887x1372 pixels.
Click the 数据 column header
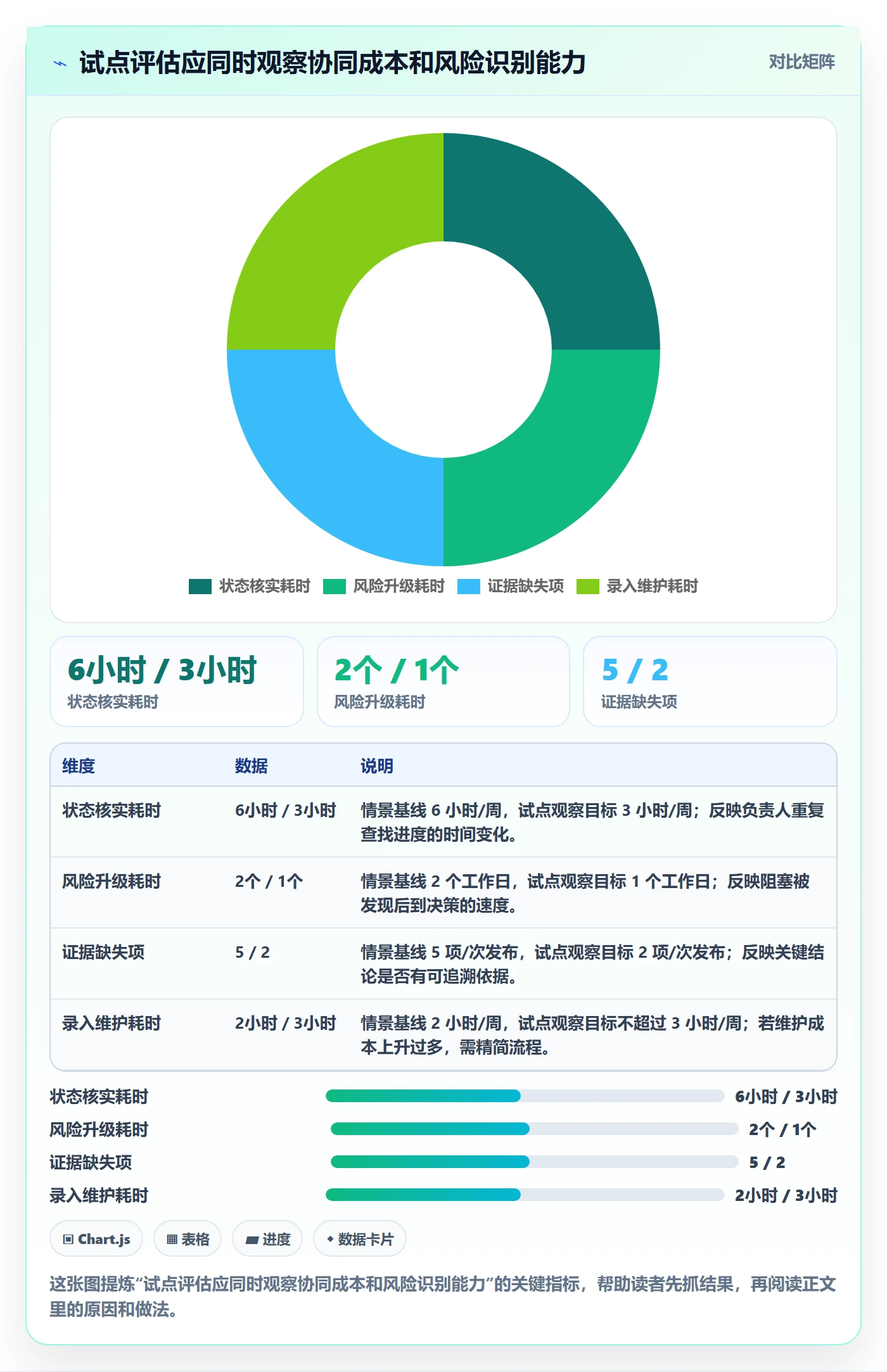[252, 766]
